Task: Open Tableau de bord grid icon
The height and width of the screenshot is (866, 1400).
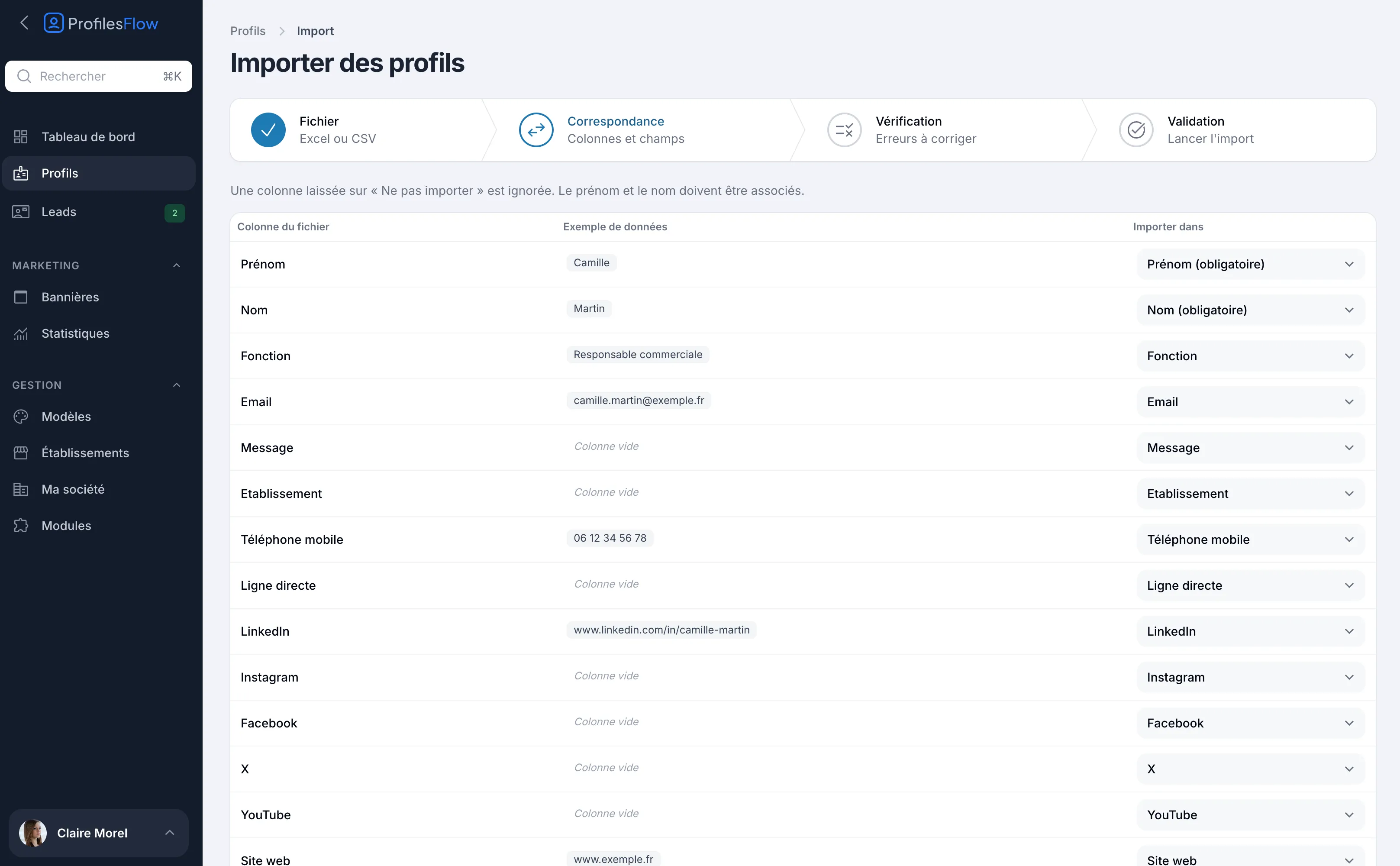Action: [21, 137]
